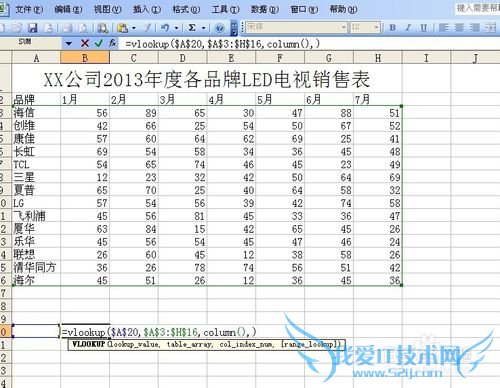
Task: Open the 文件 (File) menu
Action: point(29,9)
